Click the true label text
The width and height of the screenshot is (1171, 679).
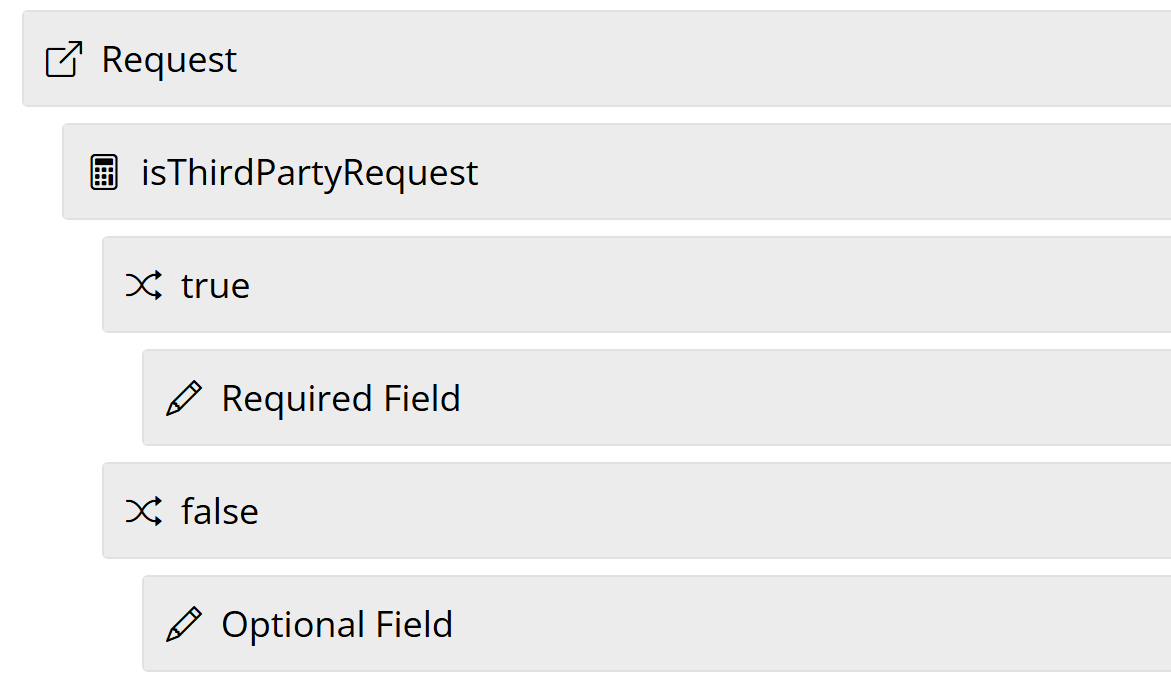[215, 286]
